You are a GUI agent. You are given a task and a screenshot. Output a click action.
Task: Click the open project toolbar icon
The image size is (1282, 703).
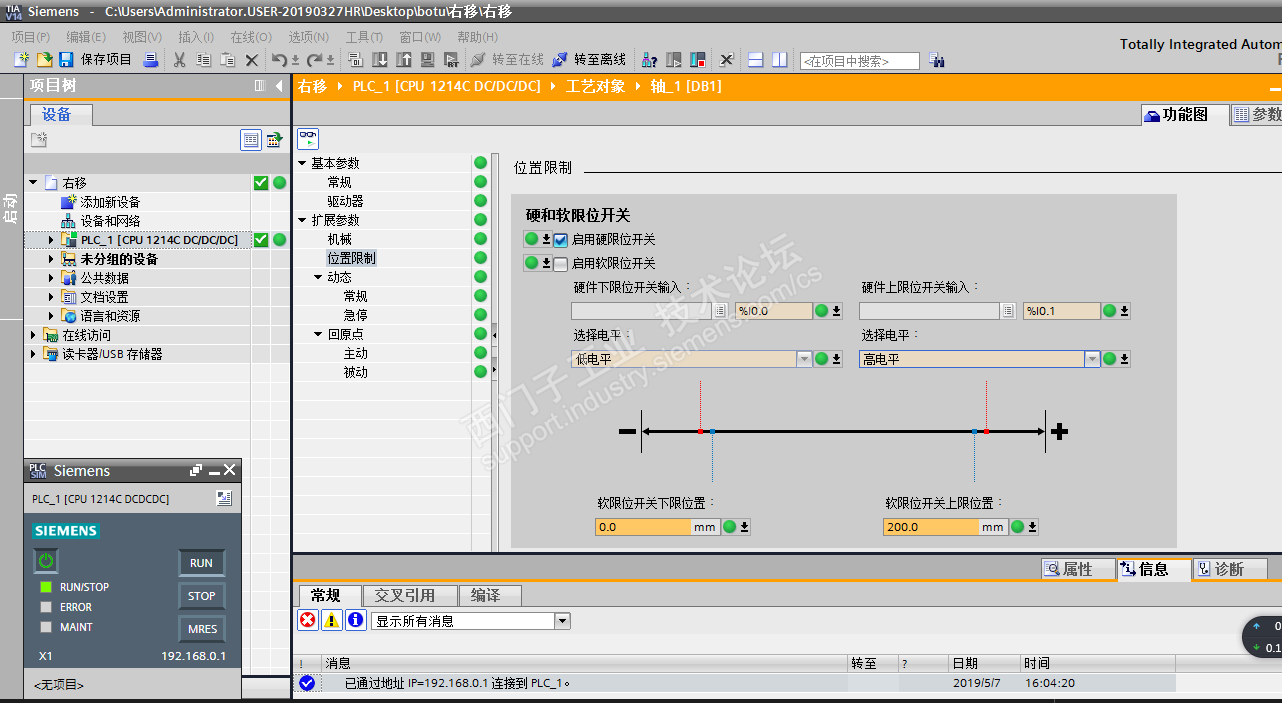(44, 60)
